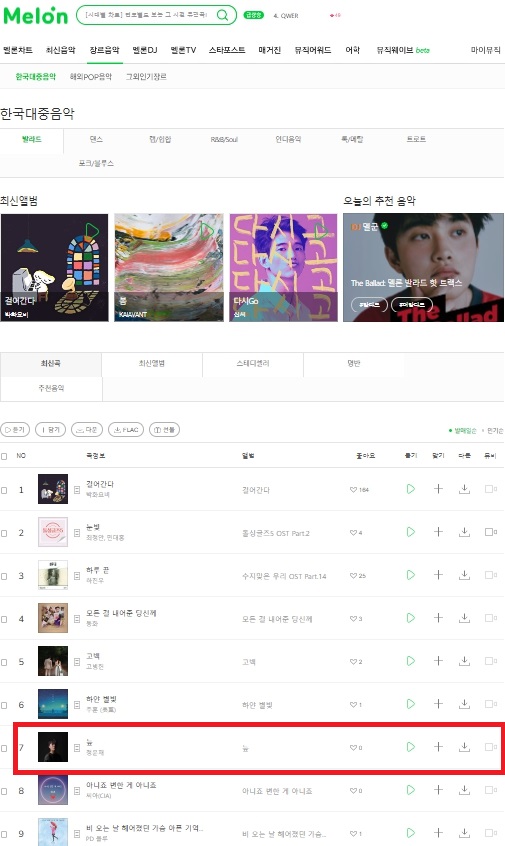Open the 멜론TV menu item

tap(183, 50)
